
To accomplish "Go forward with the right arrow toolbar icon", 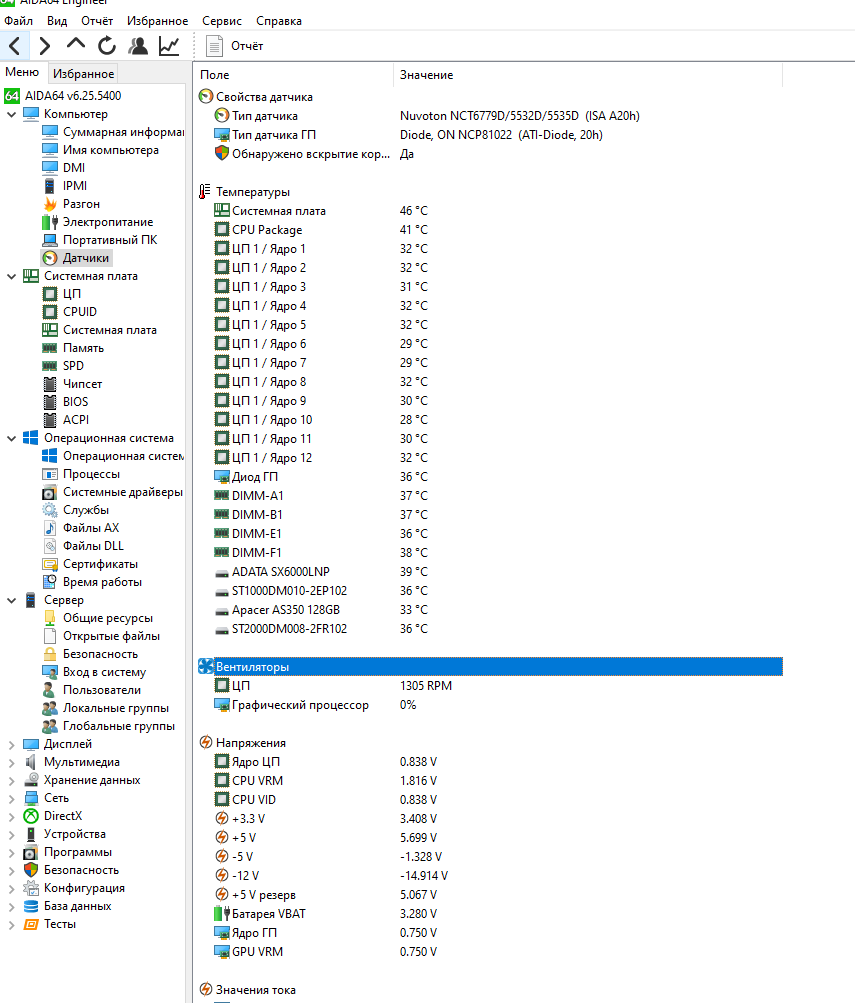I will coord(44,46).
